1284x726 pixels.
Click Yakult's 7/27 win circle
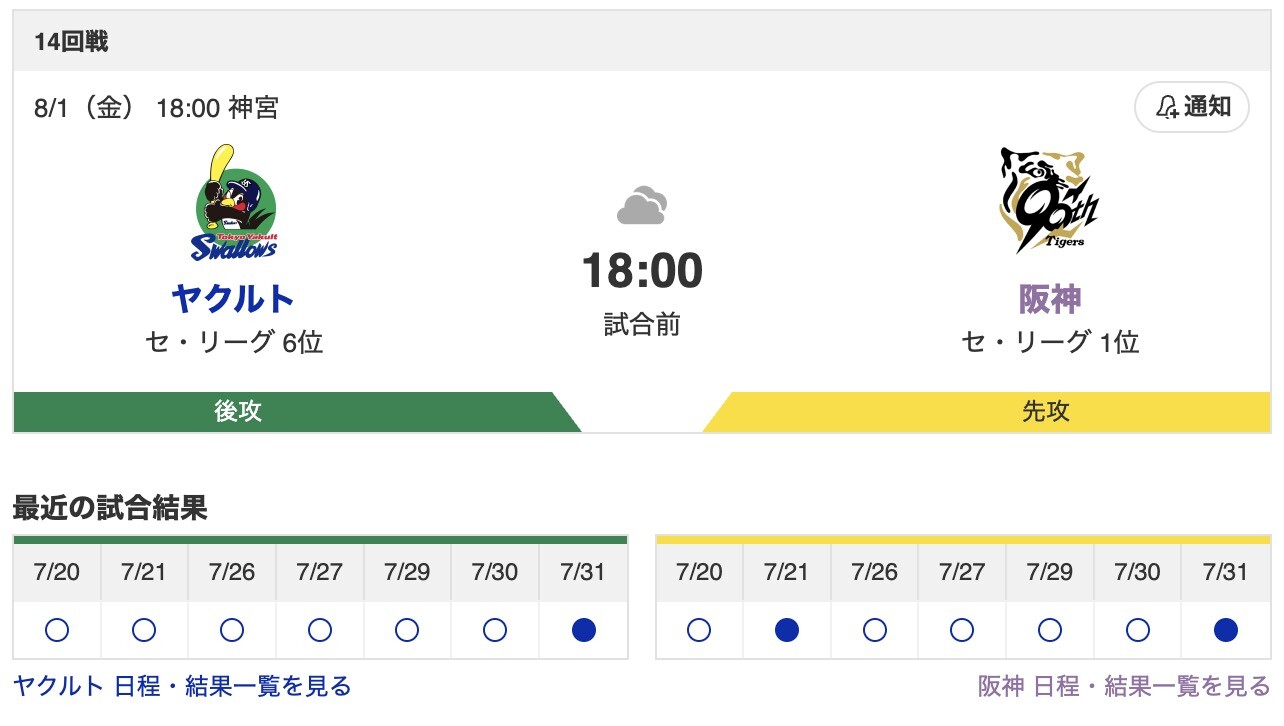[x=320, y=630]
